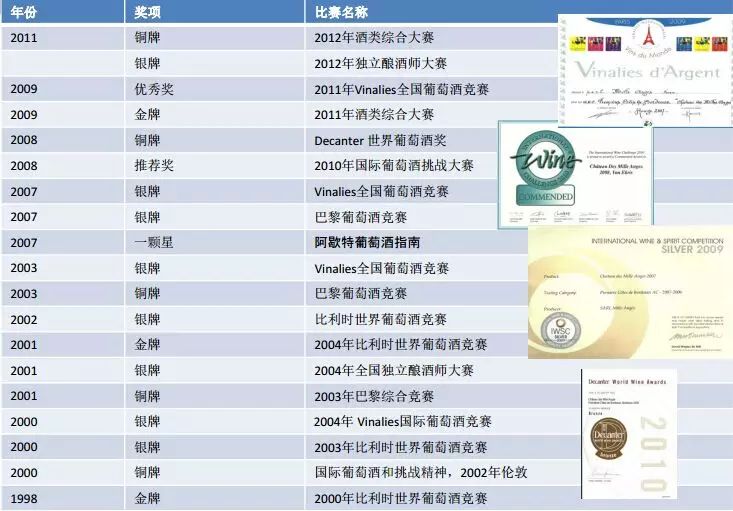The image size is (733, 511).
Task: Open the Decanter World Wine Awards 2010 certificate
Action: coord(629,434)
